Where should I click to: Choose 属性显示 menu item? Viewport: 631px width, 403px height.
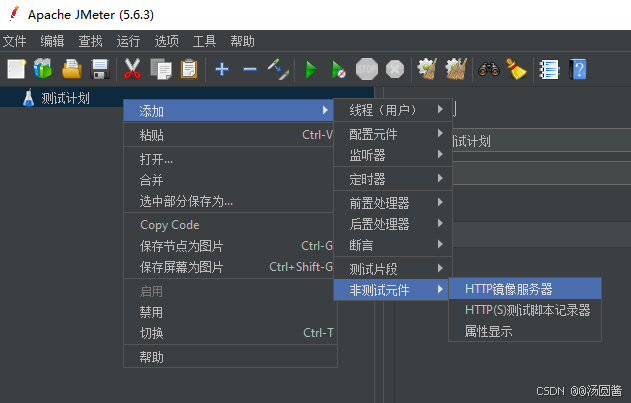pyautogui.click(x=525, y=331)
